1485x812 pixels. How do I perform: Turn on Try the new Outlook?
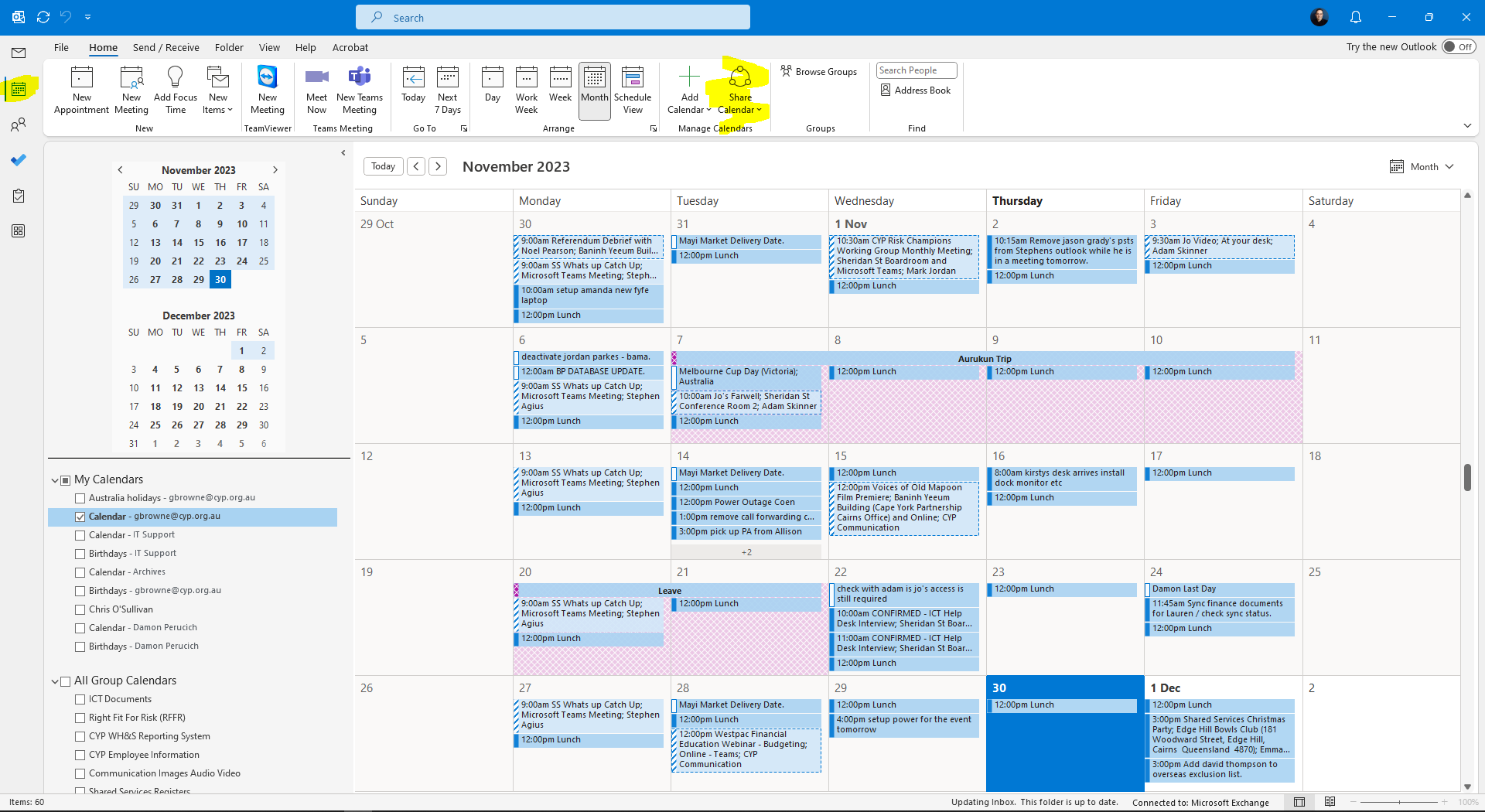(x=1457, y=46)
